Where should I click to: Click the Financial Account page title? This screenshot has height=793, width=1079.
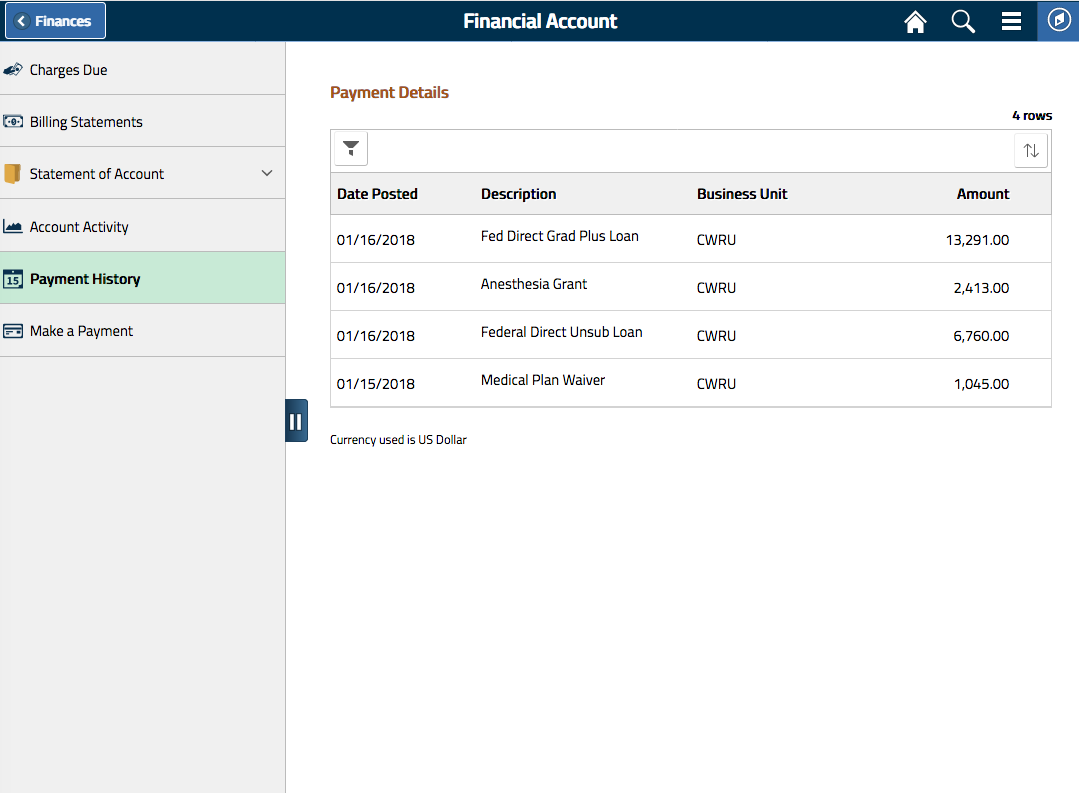pos(540,21)
